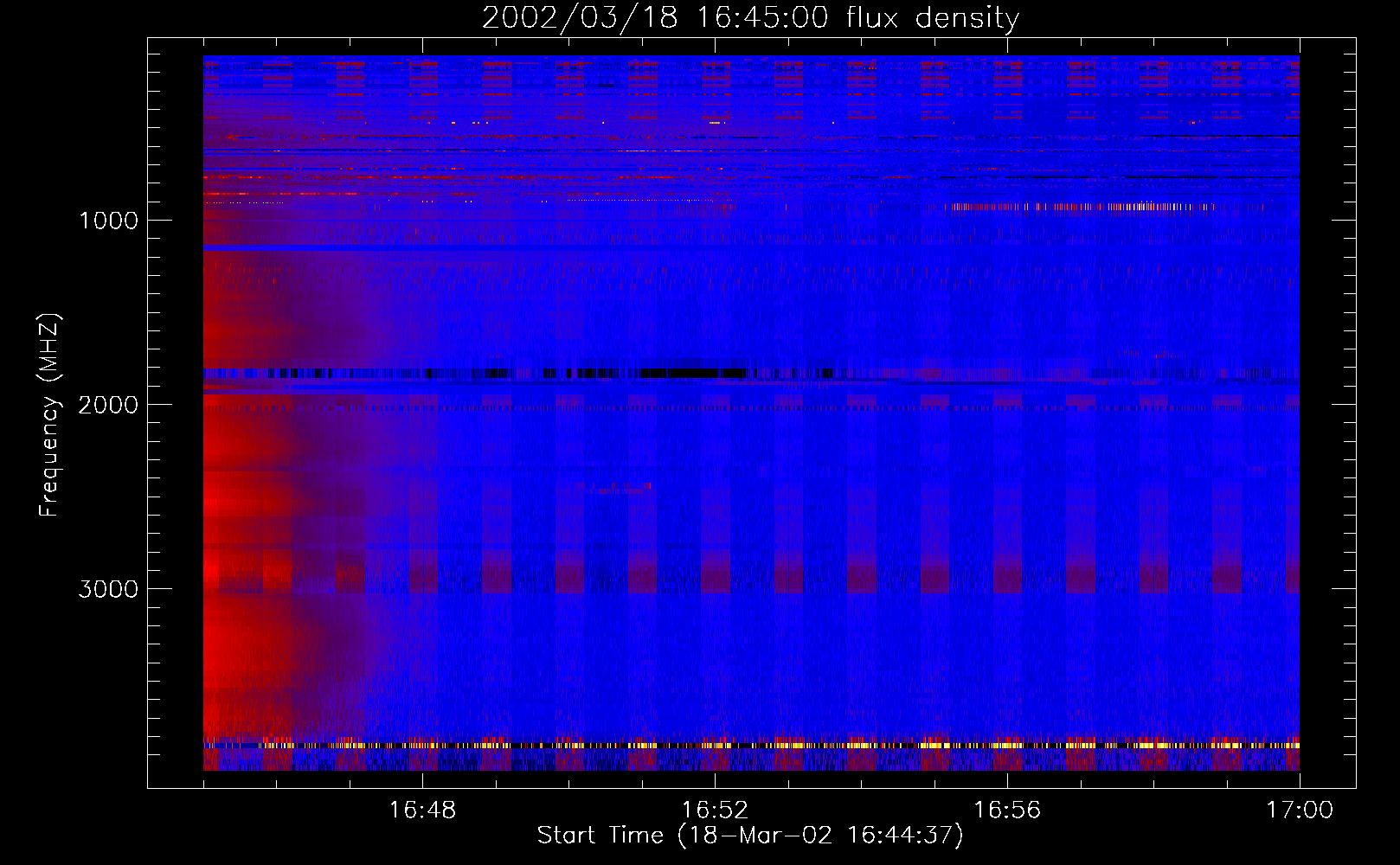Select the 2000 frequency tick label
Screen dimensions: 1400x865
[x=108, y=405]
